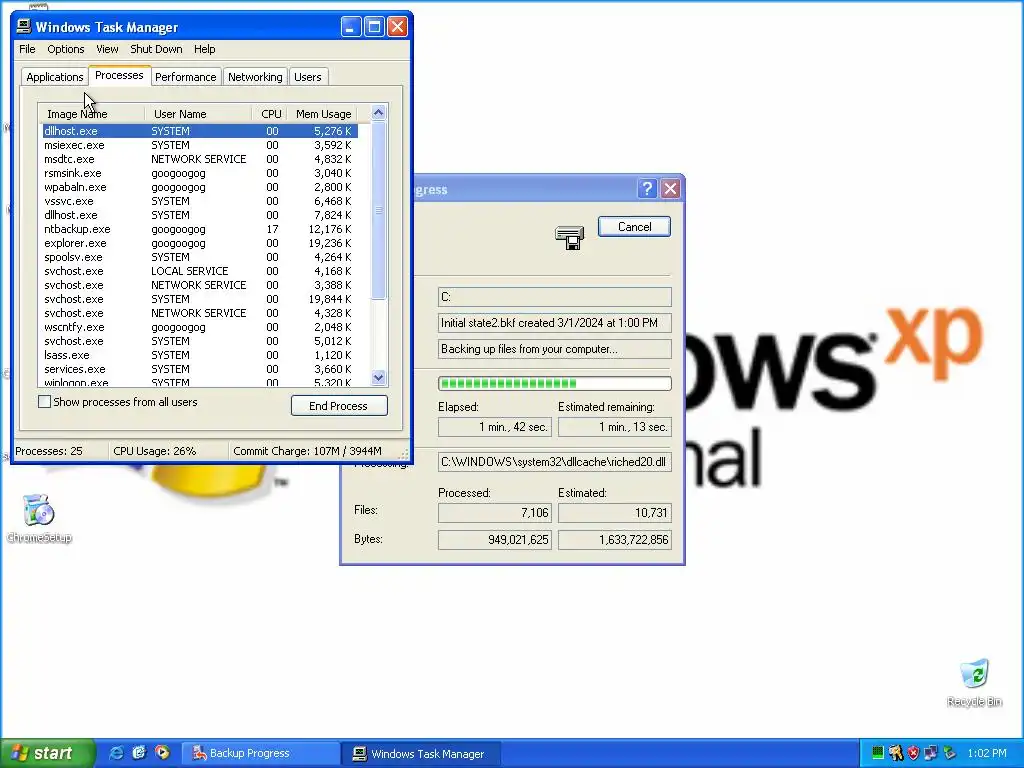The height and width of the screenshot is (768, 1024).
Task: Click the Backing up files status field
Action: tap(554, 349)
